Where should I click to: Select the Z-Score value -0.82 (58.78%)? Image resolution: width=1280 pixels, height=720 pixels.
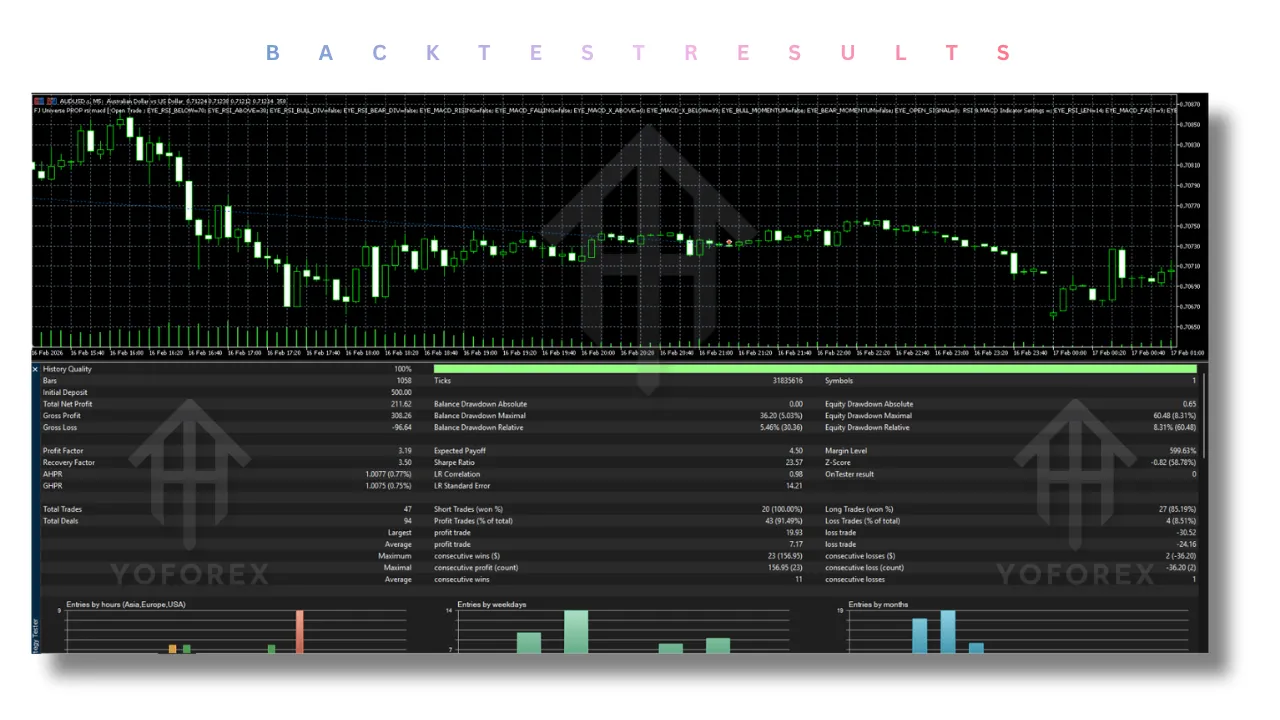tap(1174, 463)
